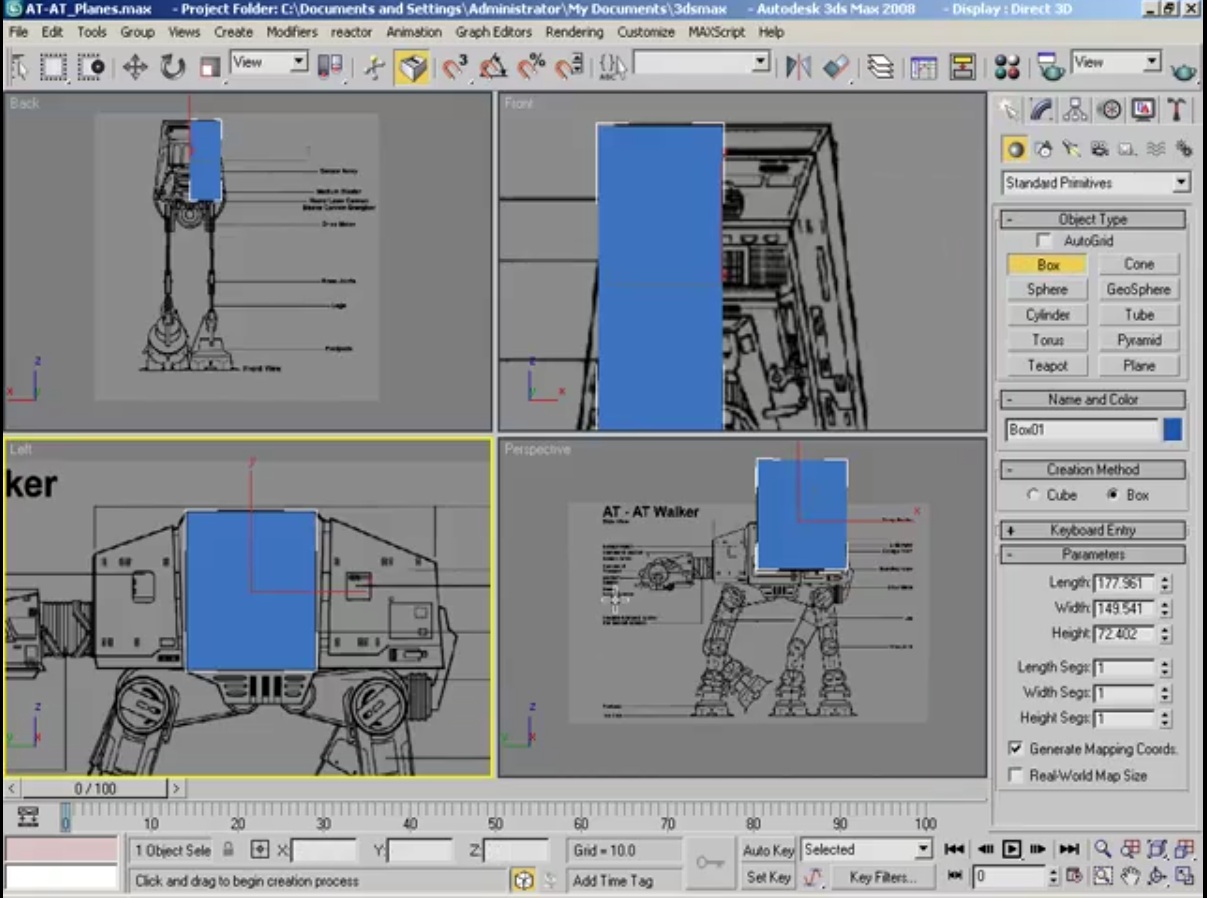
Task: Collapse the Object Type rollout
Action: 1092,220
